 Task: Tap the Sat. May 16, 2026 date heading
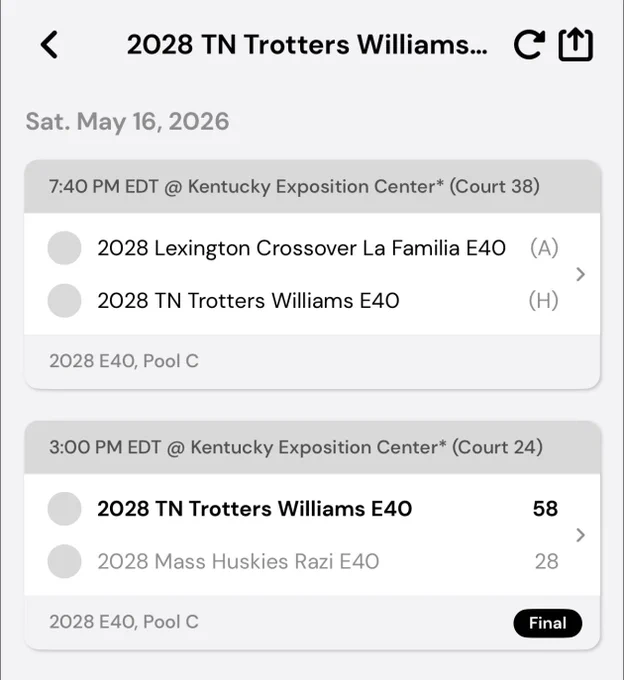pos(127,121)
